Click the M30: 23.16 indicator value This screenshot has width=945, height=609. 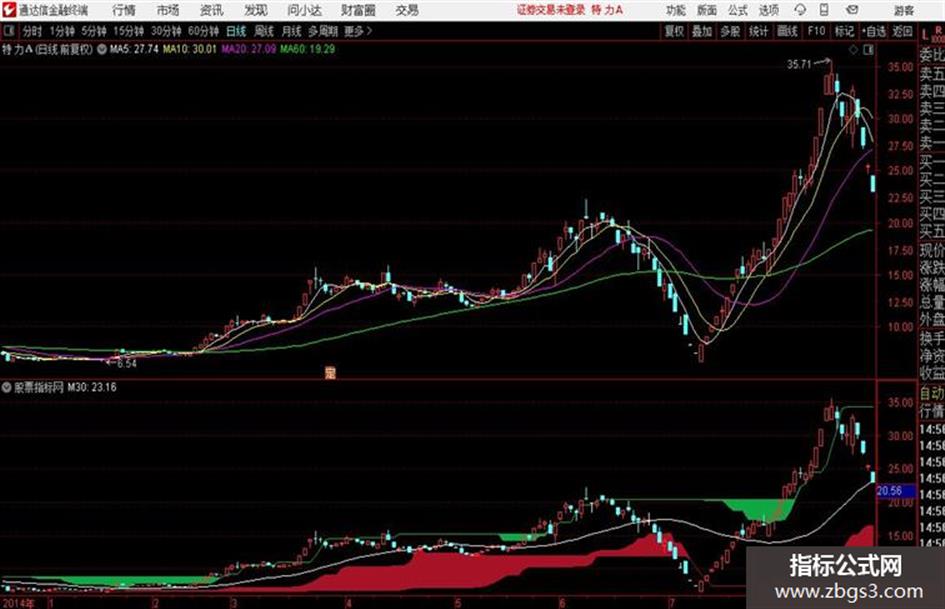pyautogui.click(x=92, y=387)
